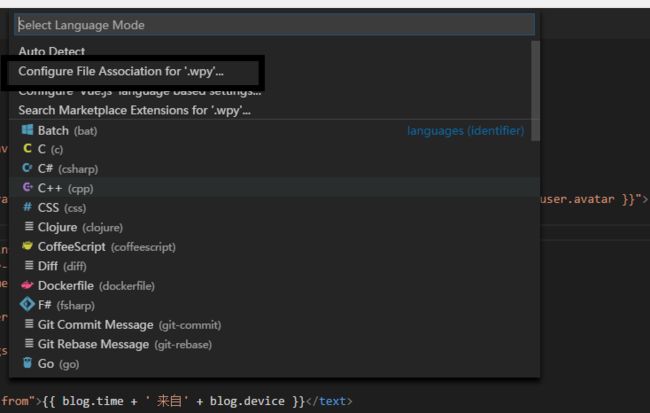Pick the F# diamond icon

coord(27,305)
